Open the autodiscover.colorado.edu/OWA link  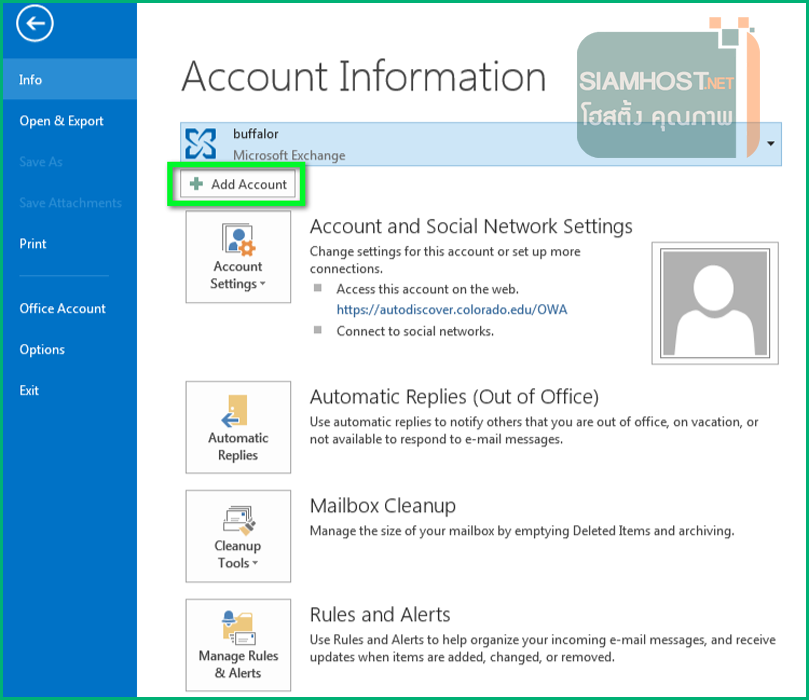tap(451, 310)
